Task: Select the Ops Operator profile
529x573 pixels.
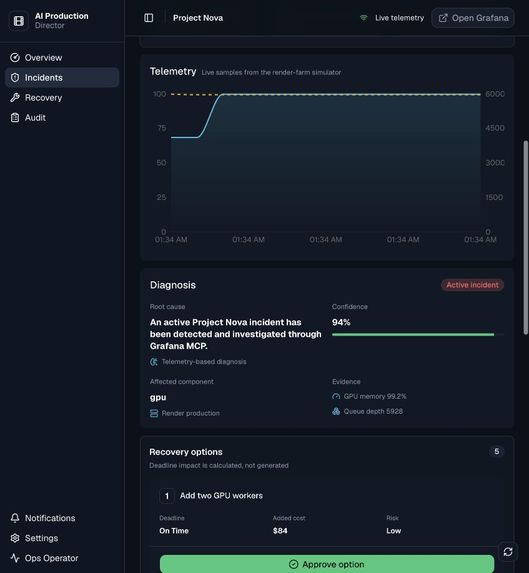Action: (62, 558)
